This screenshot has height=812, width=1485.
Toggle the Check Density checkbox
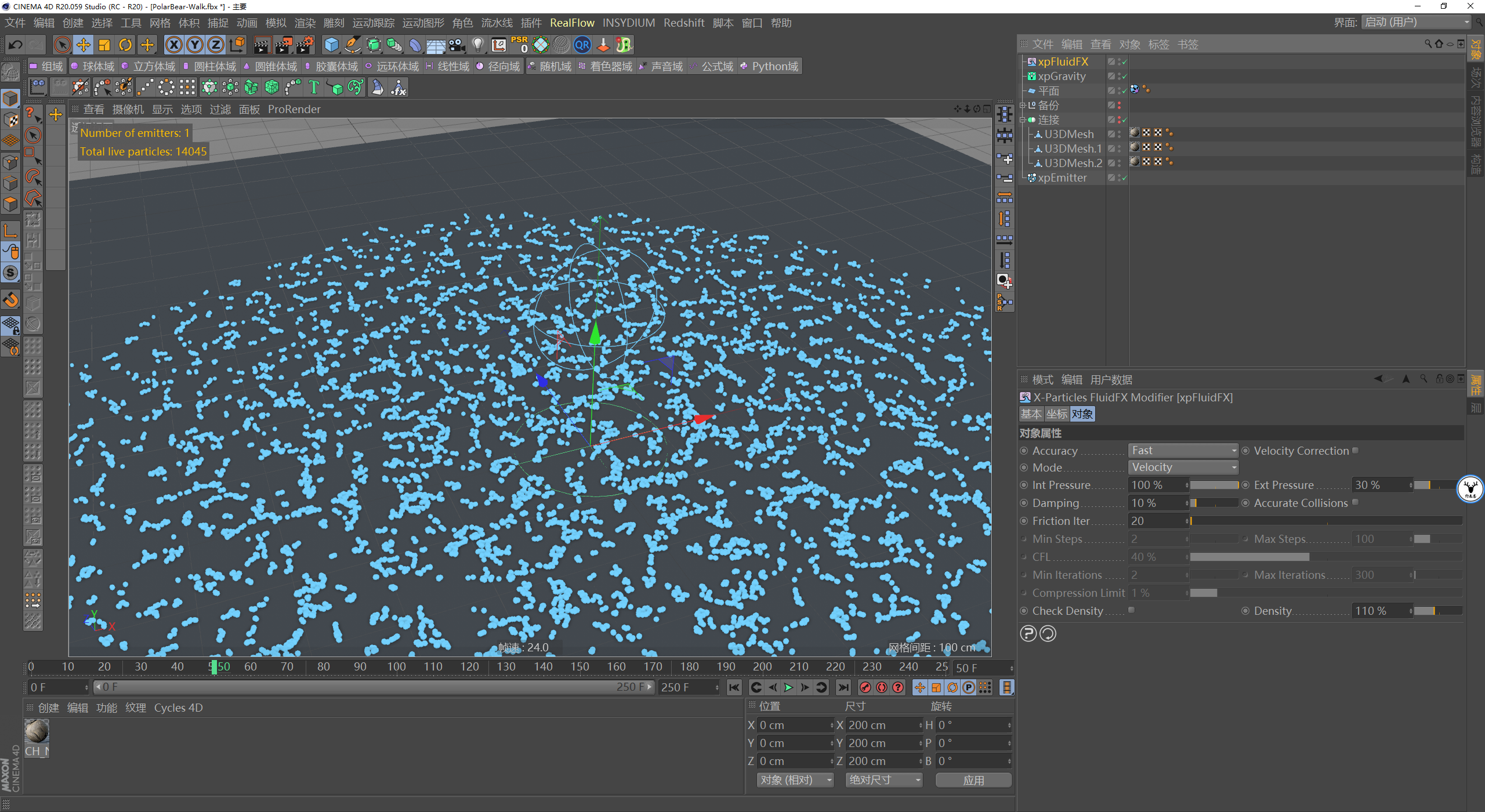click(x=1132, y=610)
